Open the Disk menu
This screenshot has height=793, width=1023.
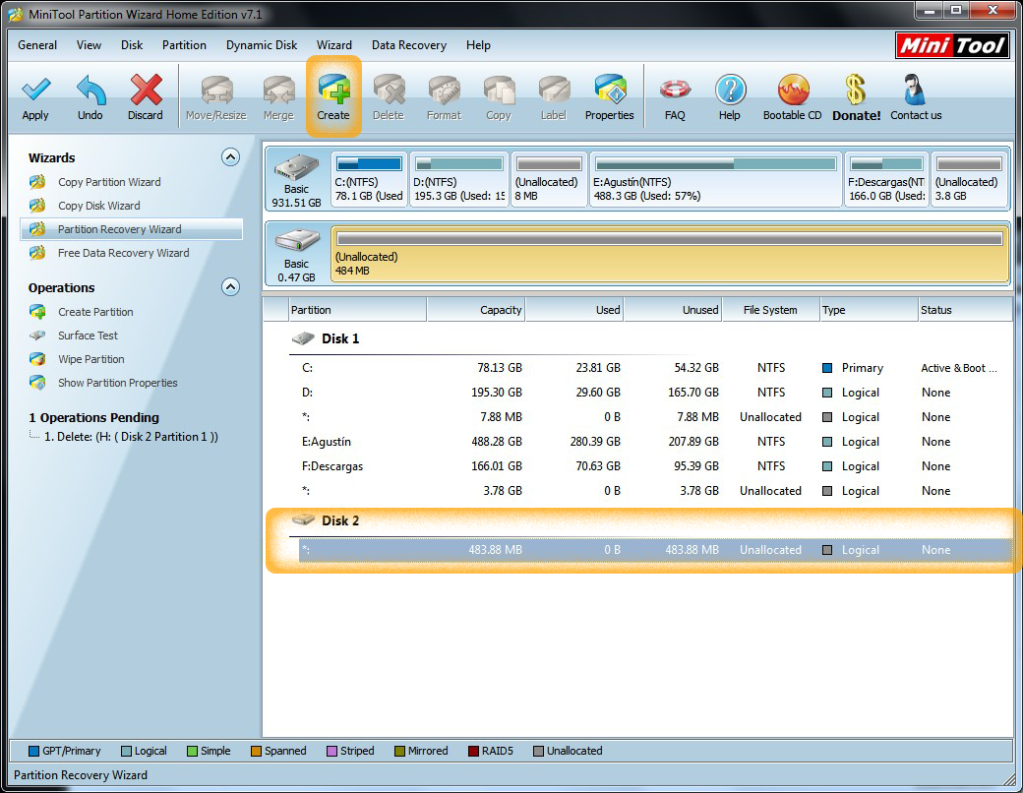click(132, 45)
